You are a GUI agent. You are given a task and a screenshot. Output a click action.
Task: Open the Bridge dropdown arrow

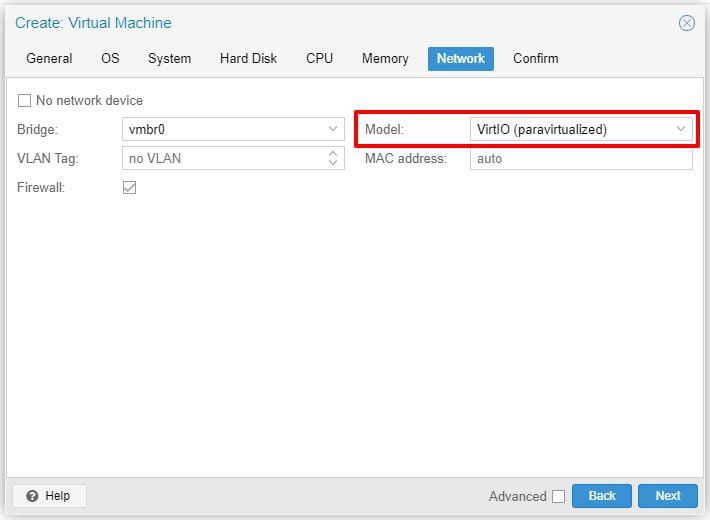click(333, 129)
